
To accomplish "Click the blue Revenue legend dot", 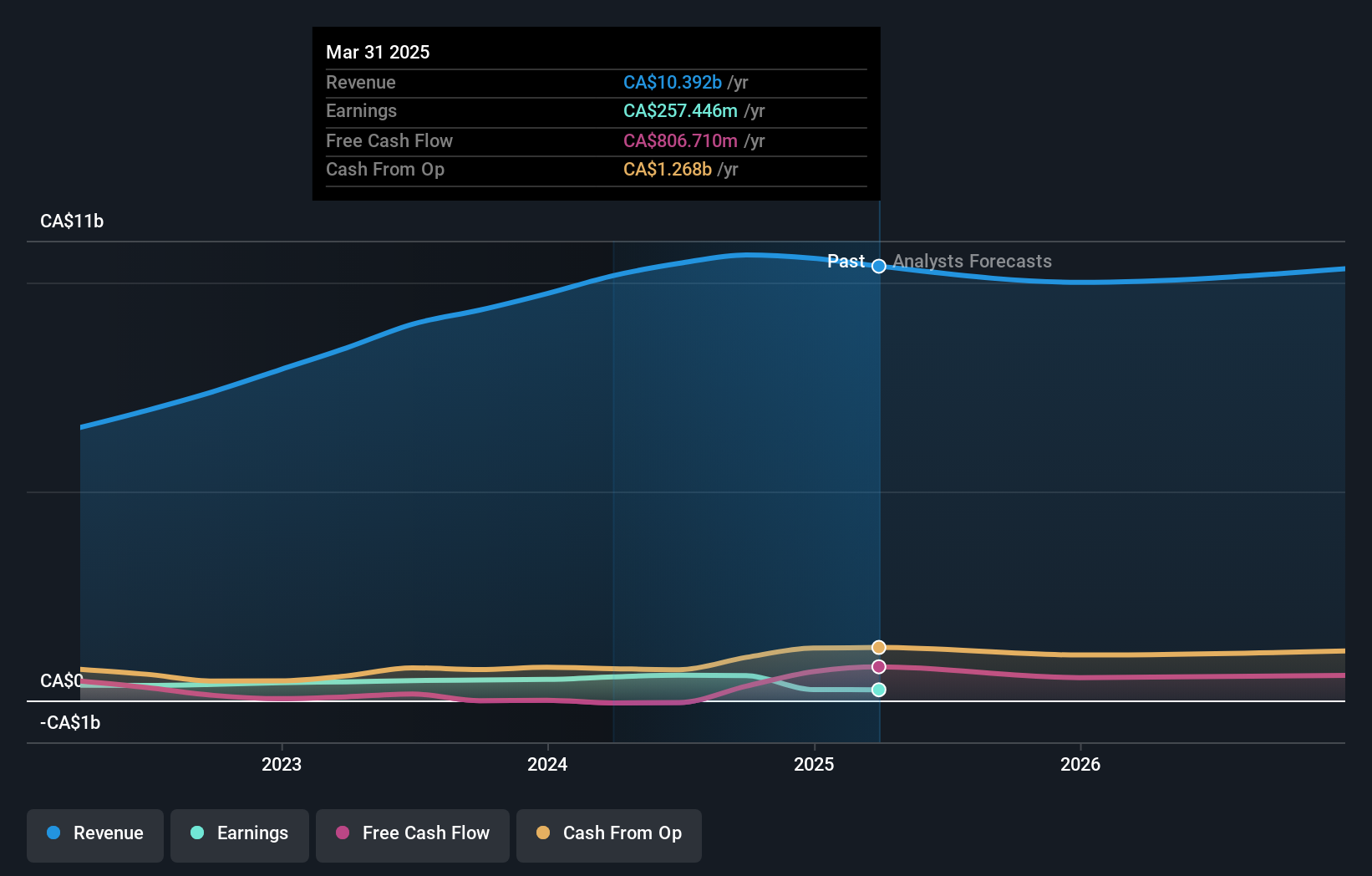I will click(x=53, y=833).
